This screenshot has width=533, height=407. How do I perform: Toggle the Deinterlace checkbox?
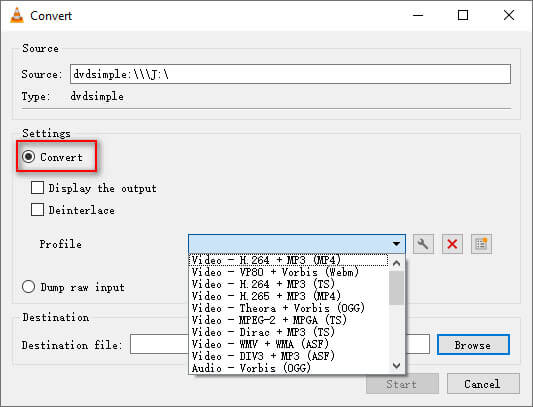click(37, 210)
